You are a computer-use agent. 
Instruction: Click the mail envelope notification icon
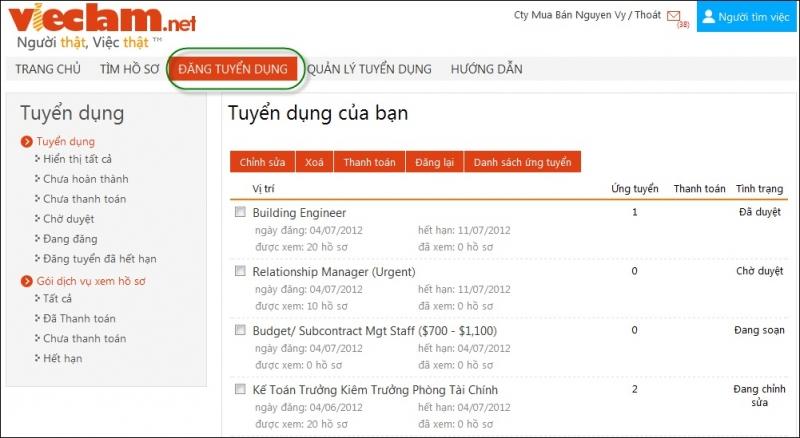[673, 16]
